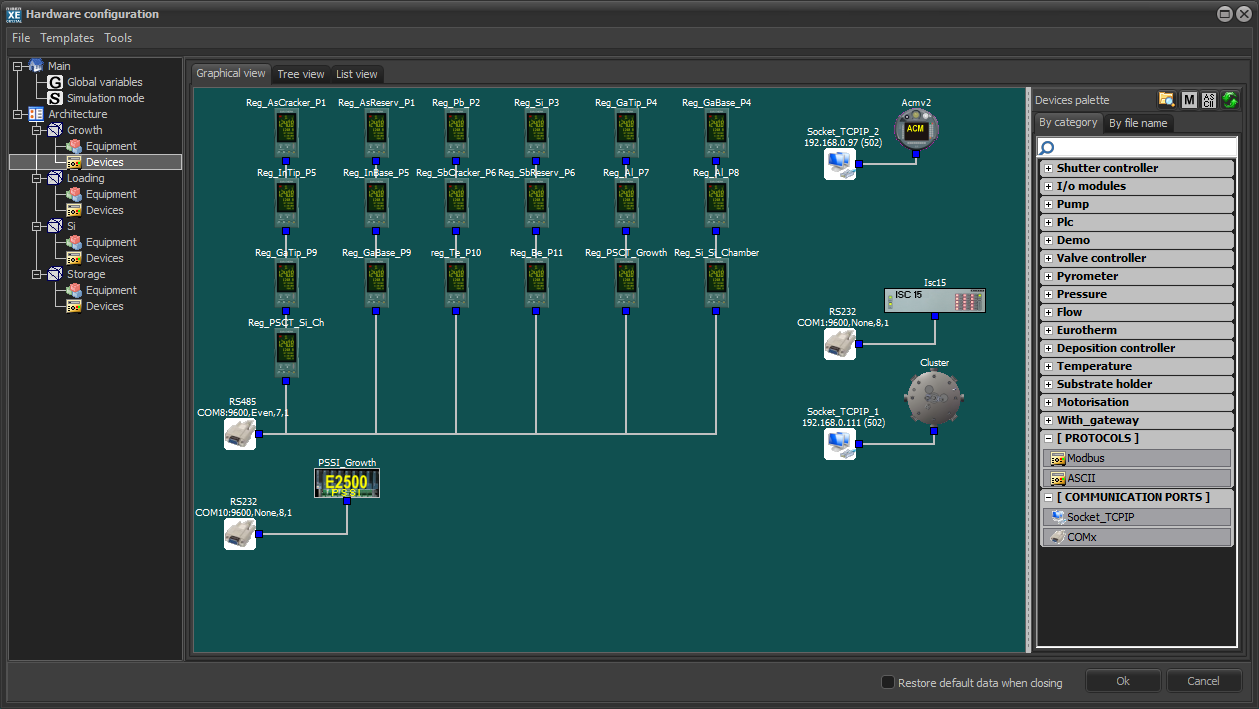This screenshot has height=709, width=1259.
Task: Select the Cluster device icon
Action: (x=933, y=398)
